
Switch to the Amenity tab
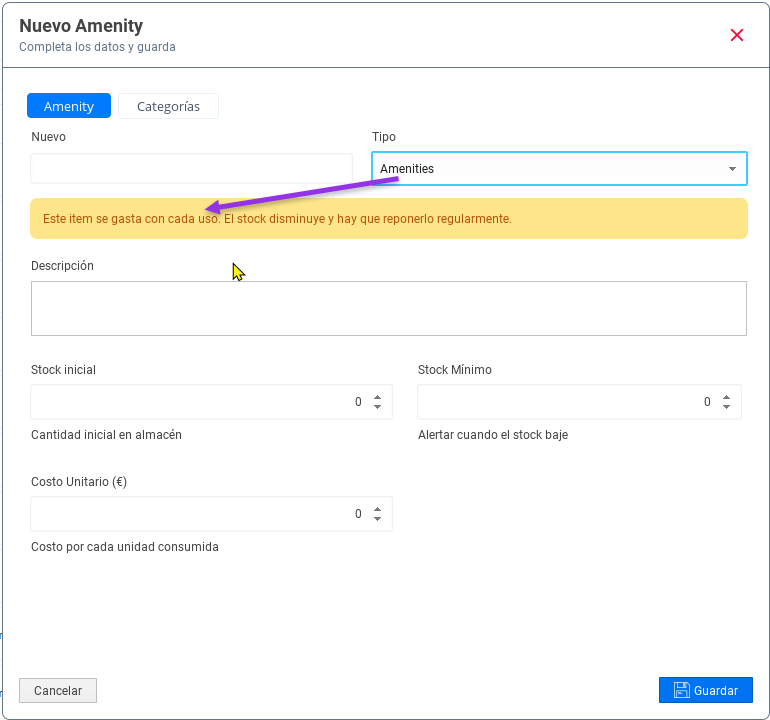69,106
